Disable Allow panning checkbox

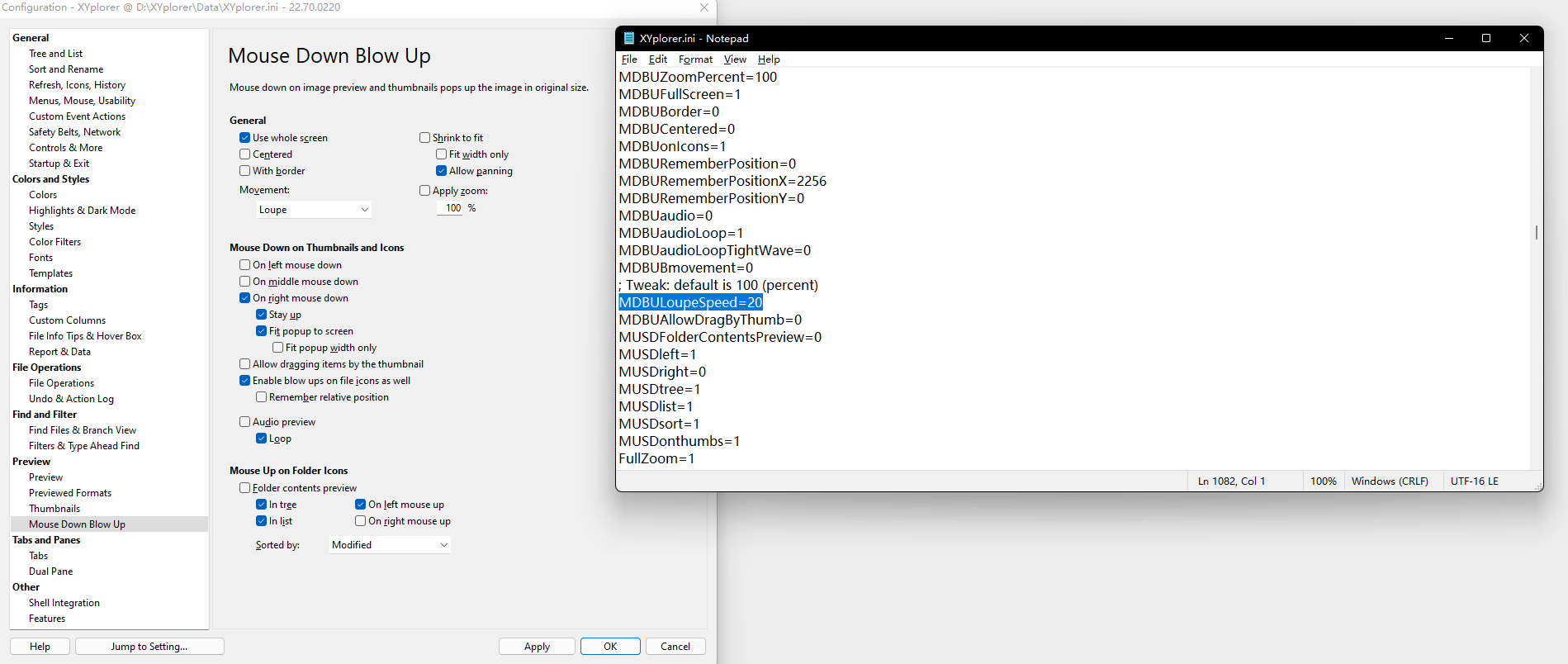click(x=442, y=171)
